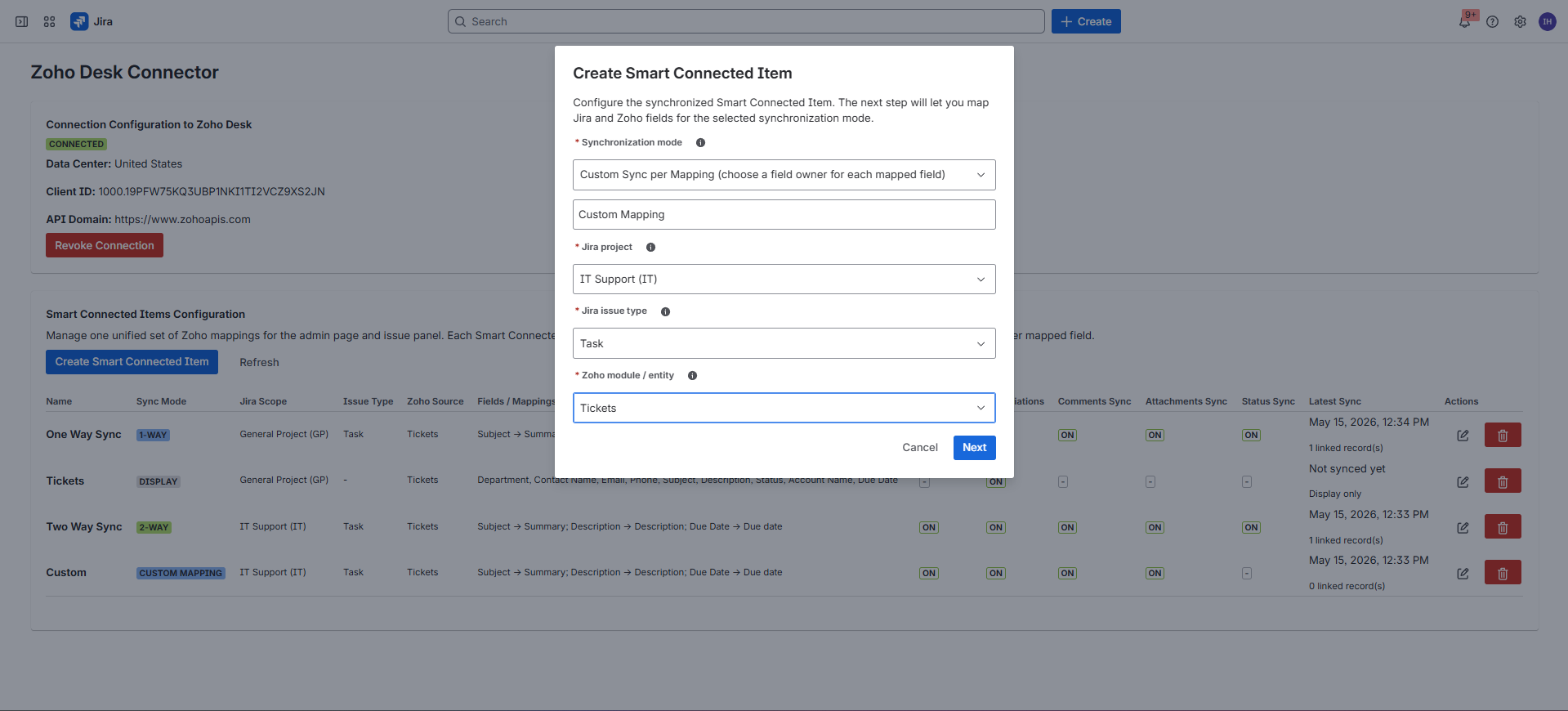Show info tooltip for Jira issue type

point(665,312)
